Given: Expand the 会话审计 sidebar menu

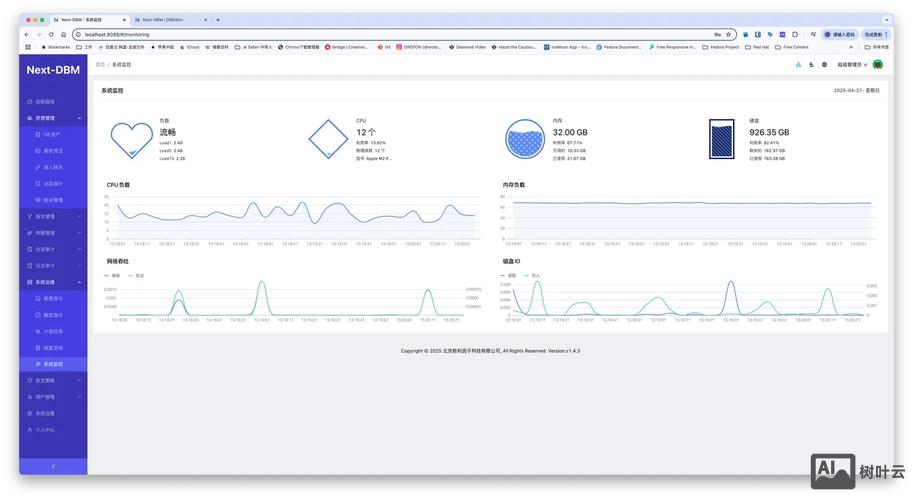Looking at the screenshot, I should pyautogui.click(x=52, y=249).
